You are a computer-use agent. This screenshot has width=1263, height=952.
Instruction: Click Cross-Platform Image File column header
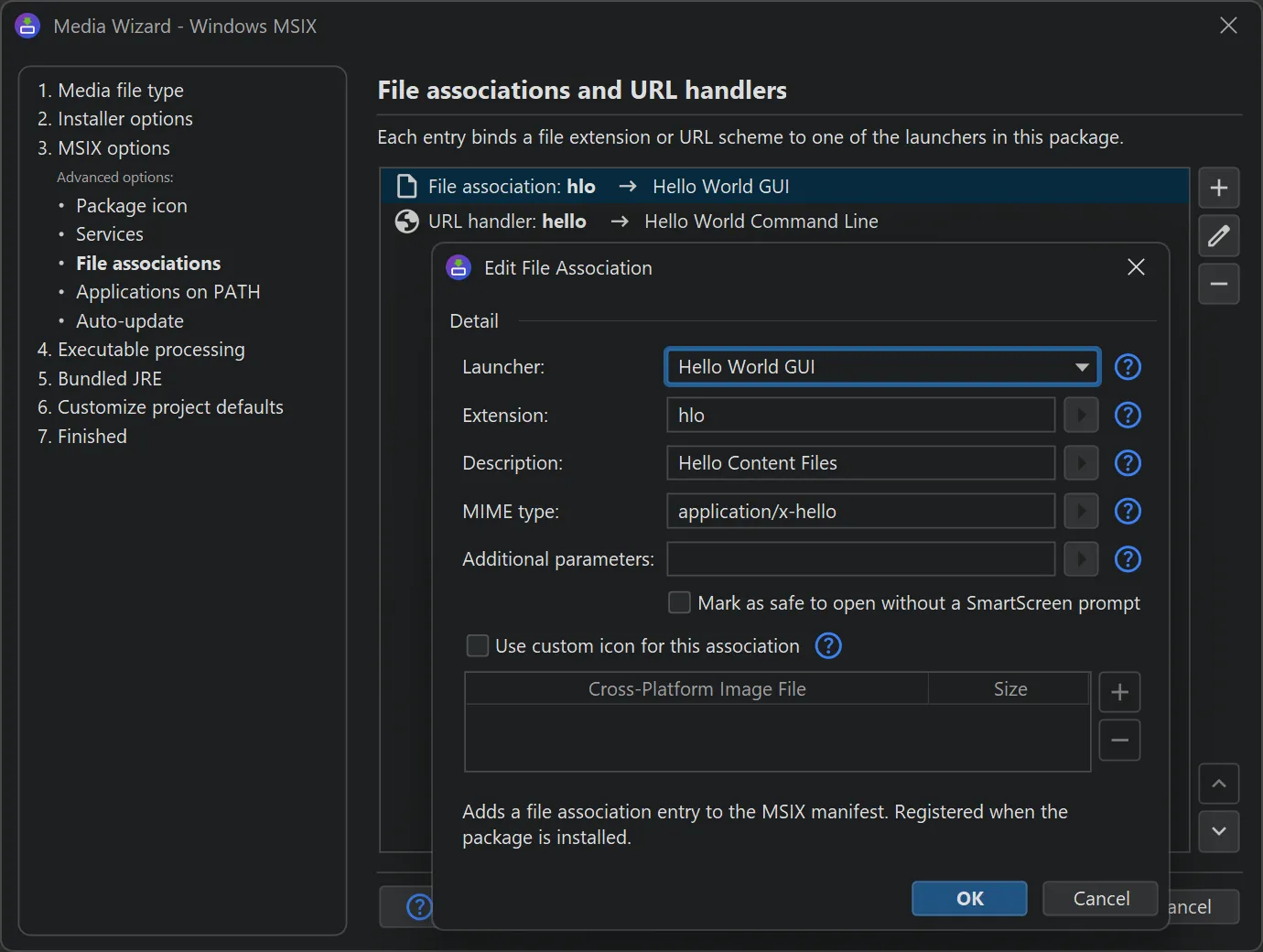click(697, 688)
